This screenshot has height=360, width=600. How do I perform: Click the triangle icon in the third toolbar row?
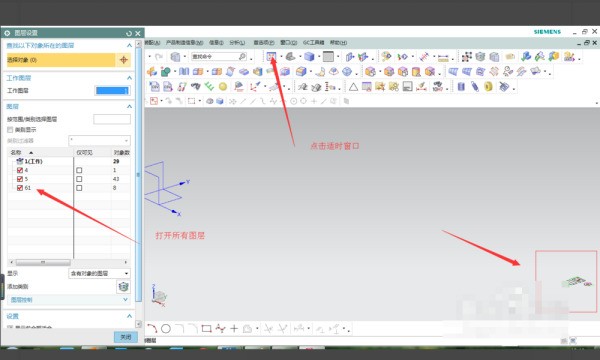click(353, 87)
